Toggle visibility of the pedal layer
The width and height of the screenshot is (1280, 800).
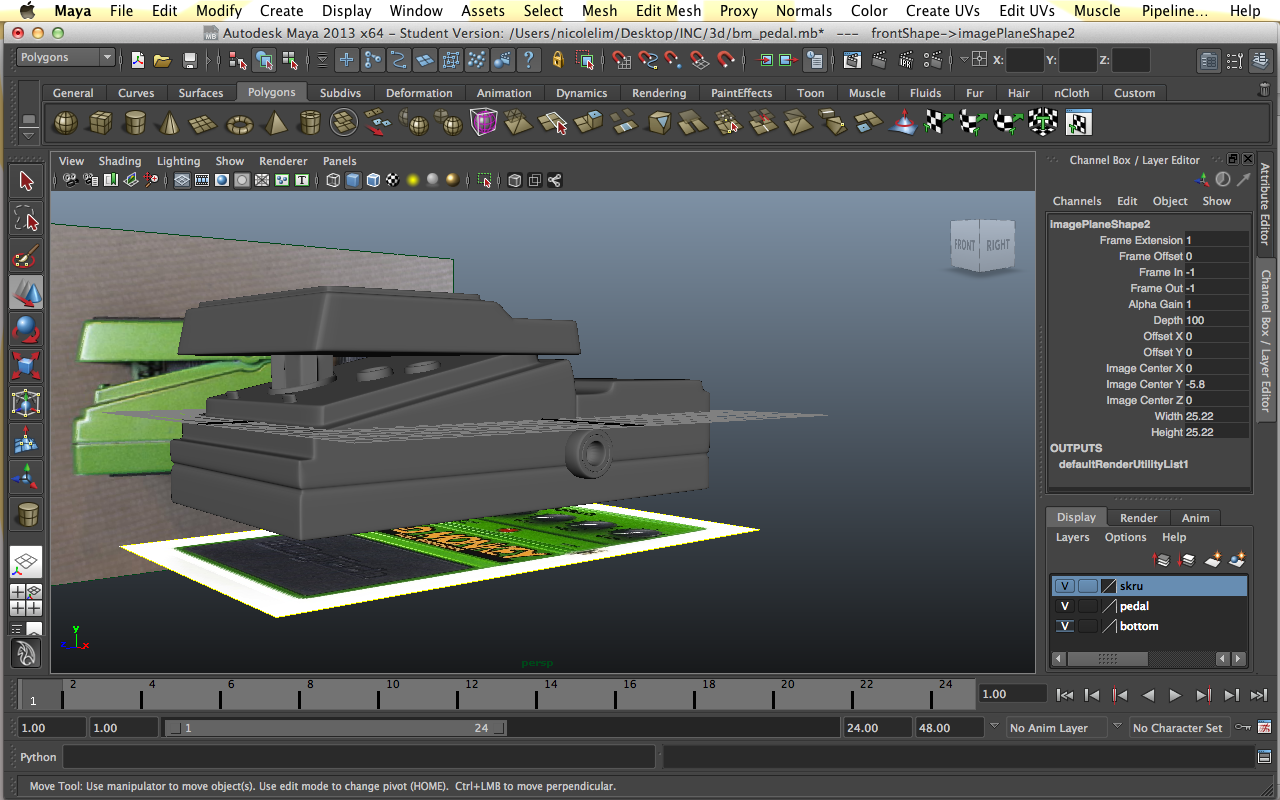point(1065,606)
